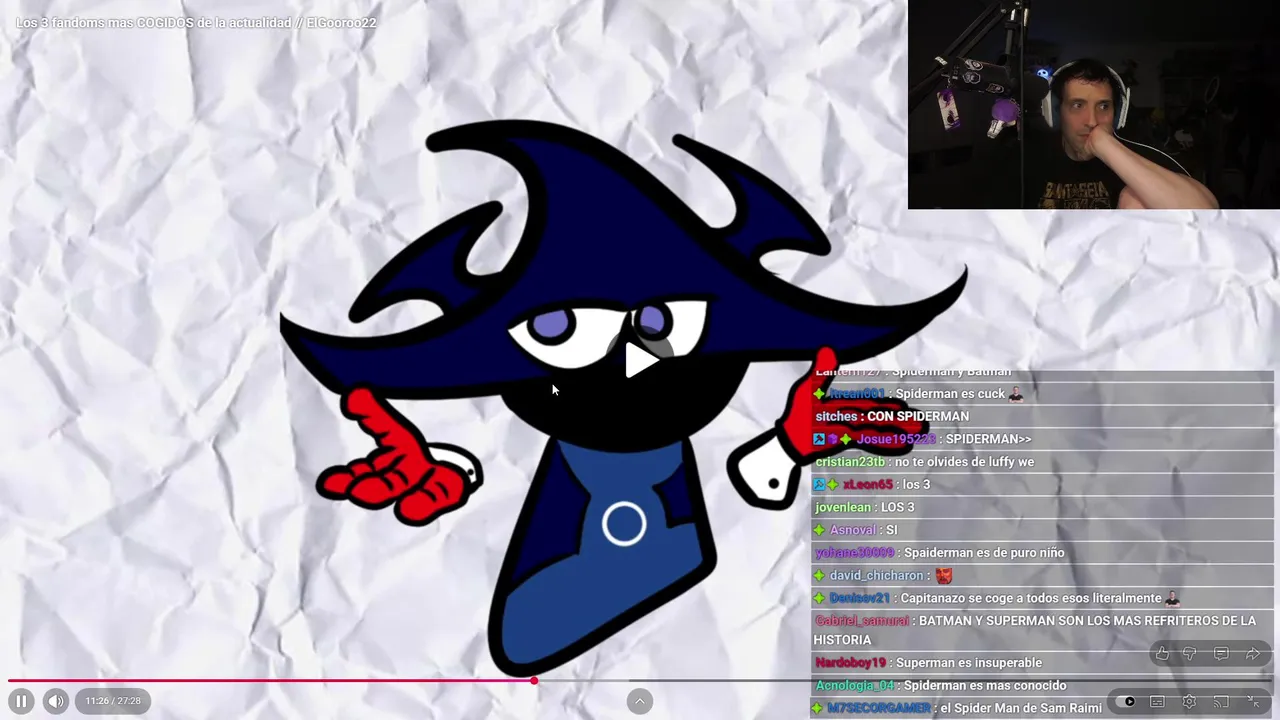Click the message 'jovenlean : LOS 3'
1280x720 pixels.
click(x=865, y=507)
